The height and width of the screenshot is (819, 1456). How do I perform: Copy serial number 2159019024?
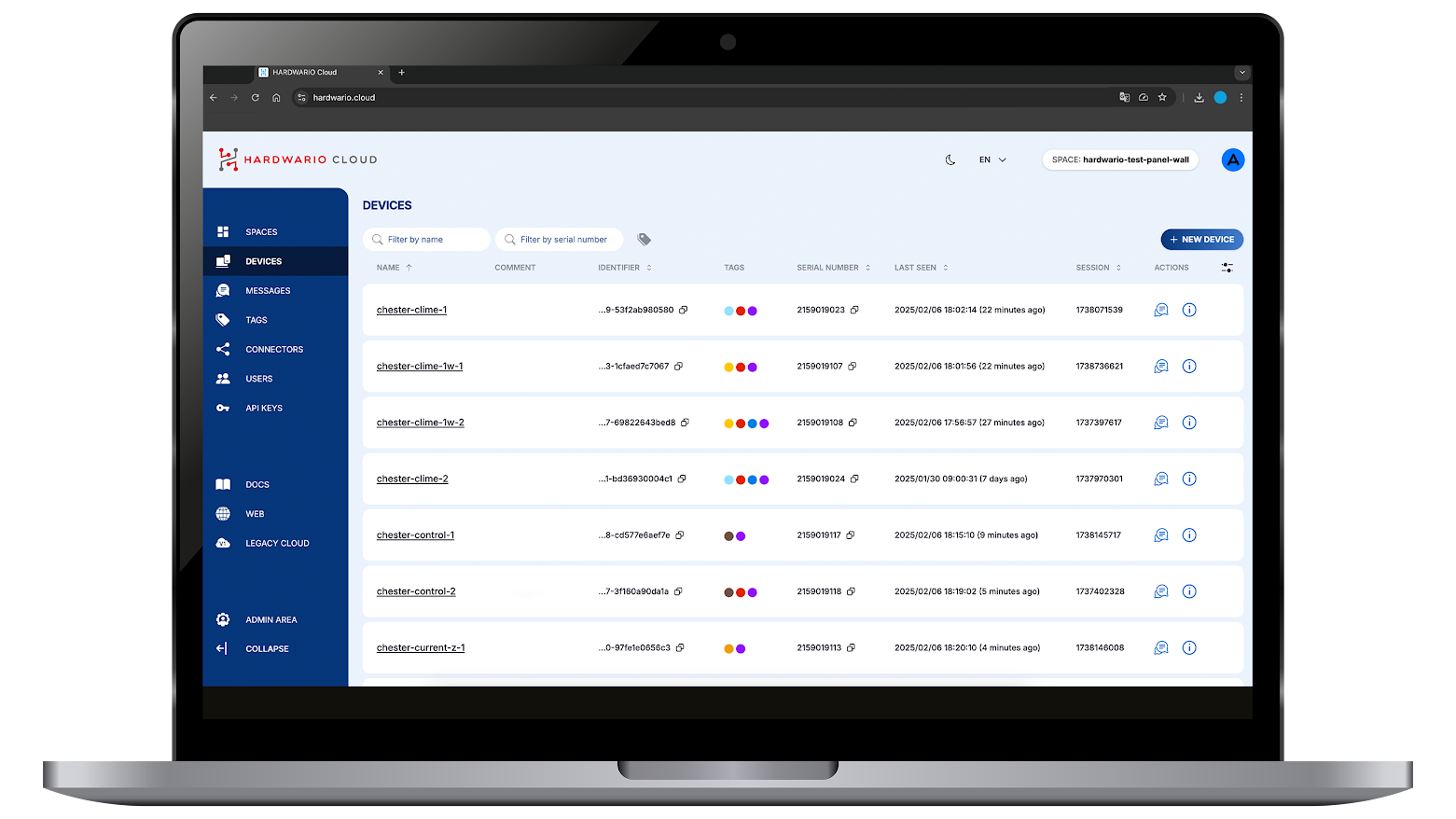[854, 479]
